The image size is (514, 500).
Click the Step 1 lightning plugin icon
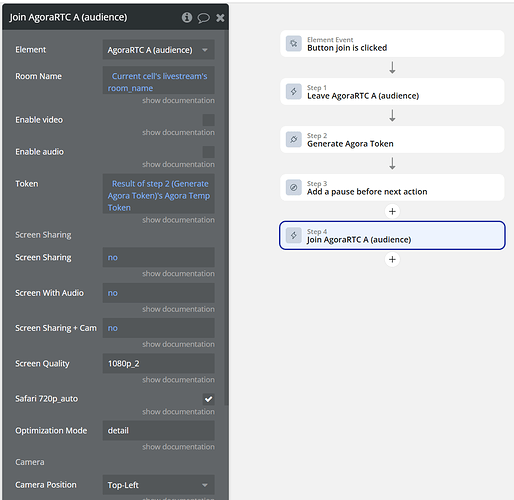click(x=294, y=92)
